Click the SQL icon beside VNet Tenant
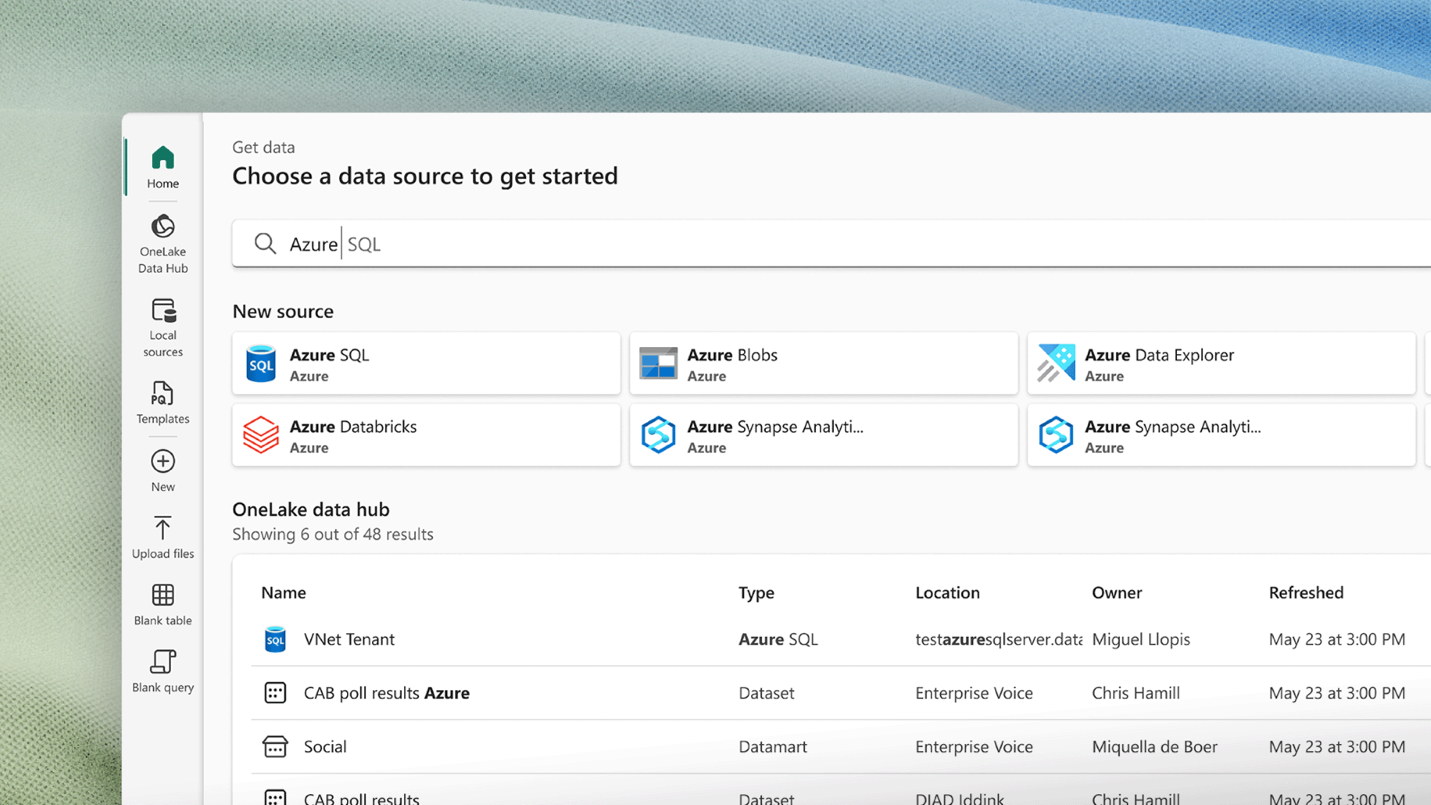This screenshot has width=1431, height=805. [275, 639]
